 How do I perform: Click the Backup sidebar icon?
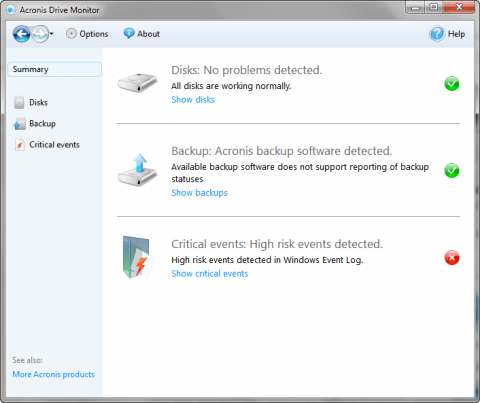point(19,124)
